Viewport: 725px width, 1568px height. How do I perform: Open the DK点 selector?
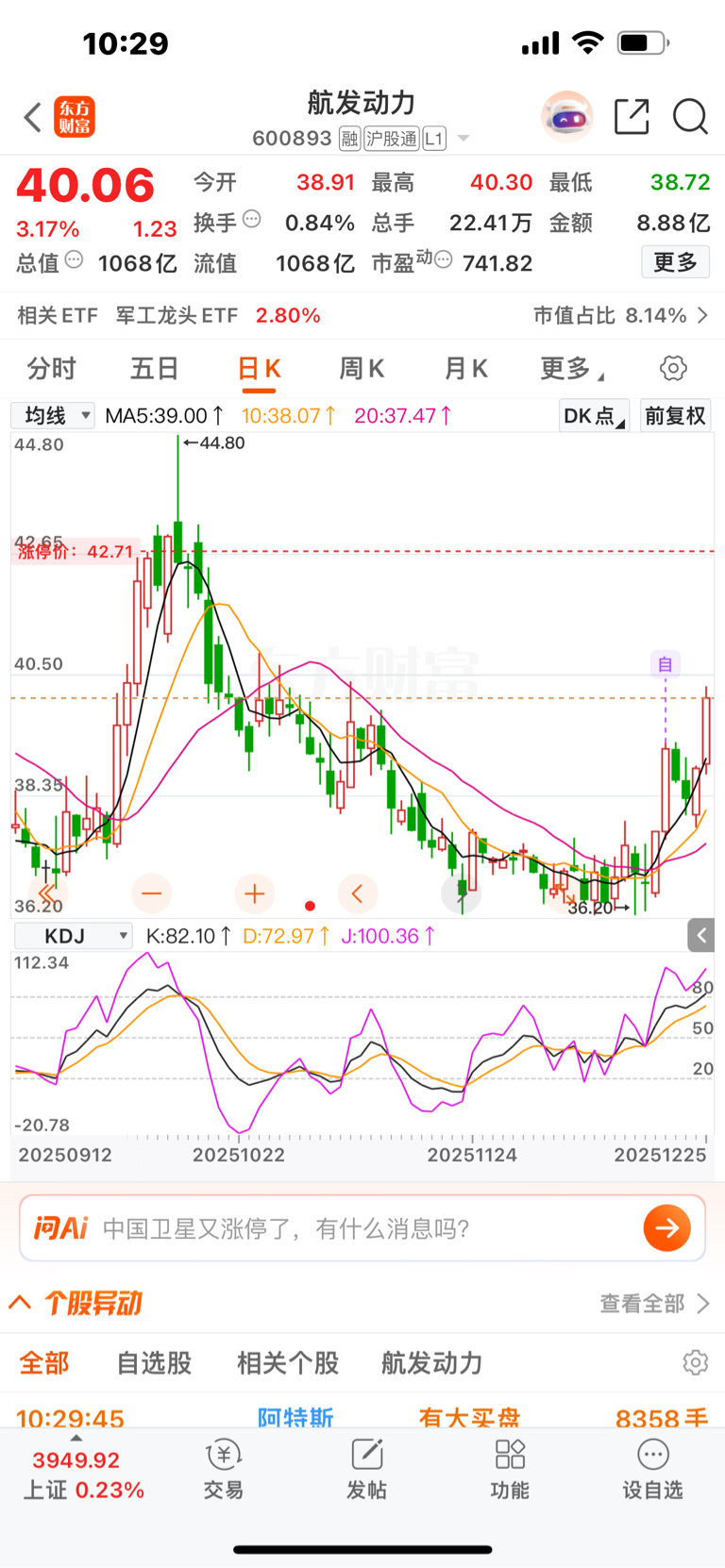[x=594, y=415]
